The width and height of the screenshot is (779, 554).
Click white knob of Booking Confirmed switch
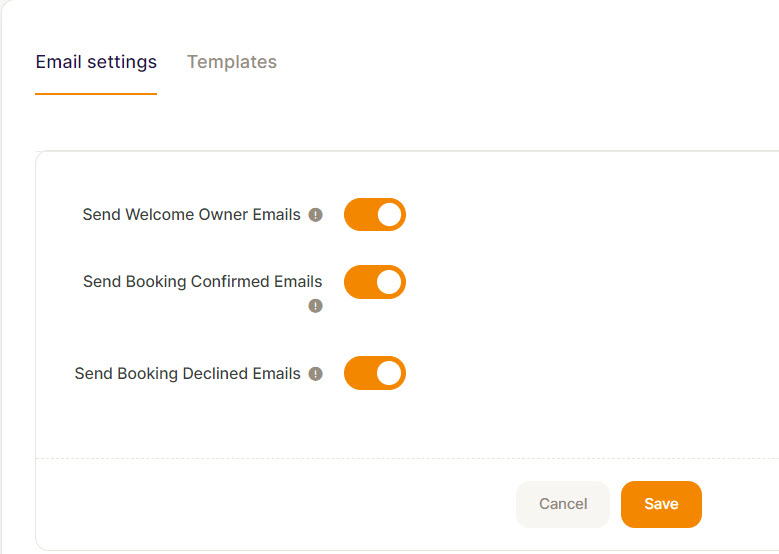click(390, 282)
